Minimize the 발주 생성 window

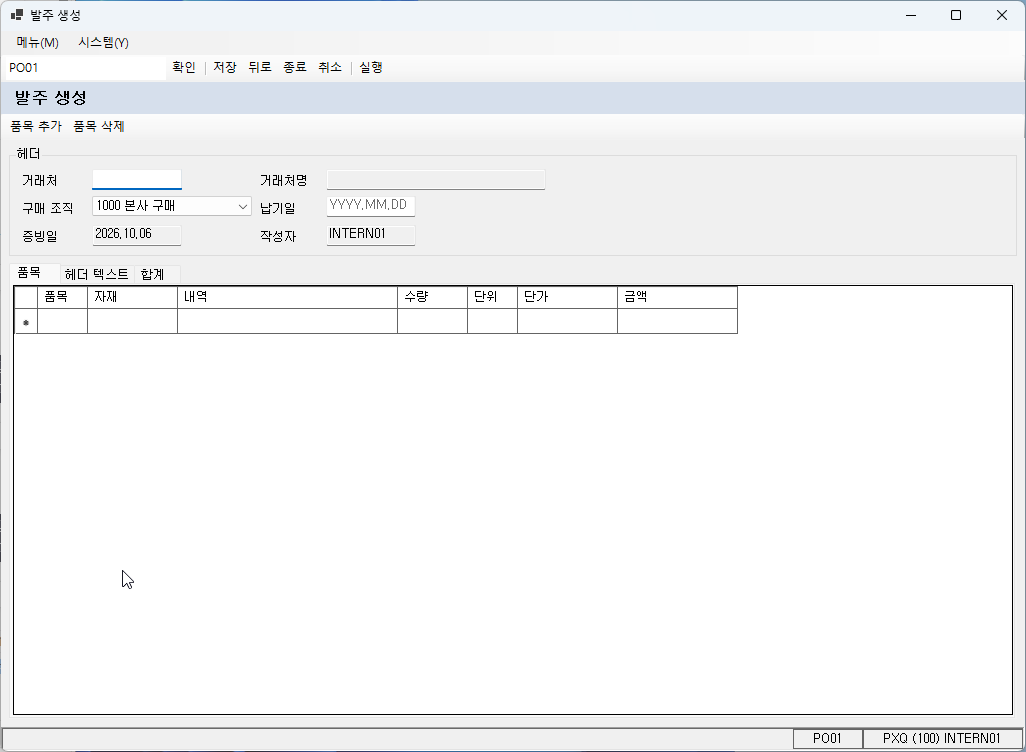point(911,15)
